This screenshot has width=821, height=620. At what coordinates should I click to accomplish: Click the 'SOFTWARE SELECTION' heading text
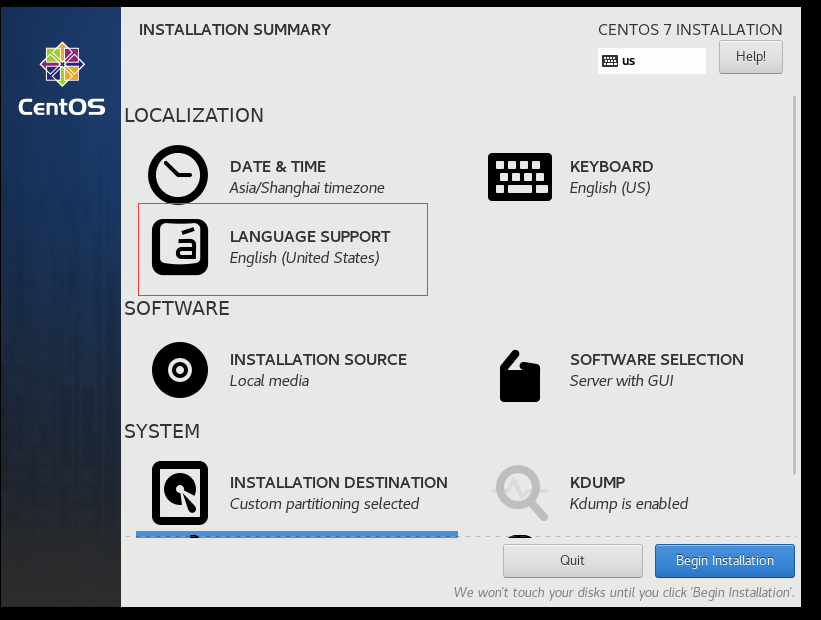[x=657, y=360]
